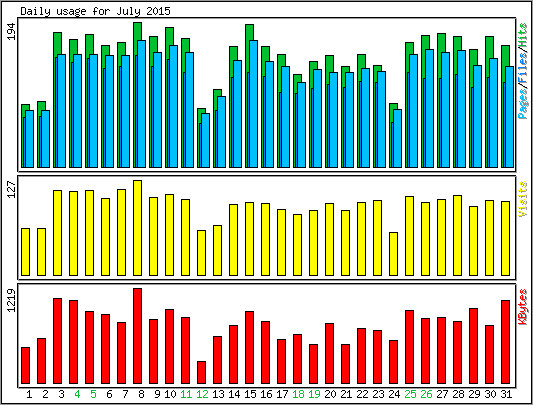Click the red KBytes bar for day 3

tap(57, 341)
